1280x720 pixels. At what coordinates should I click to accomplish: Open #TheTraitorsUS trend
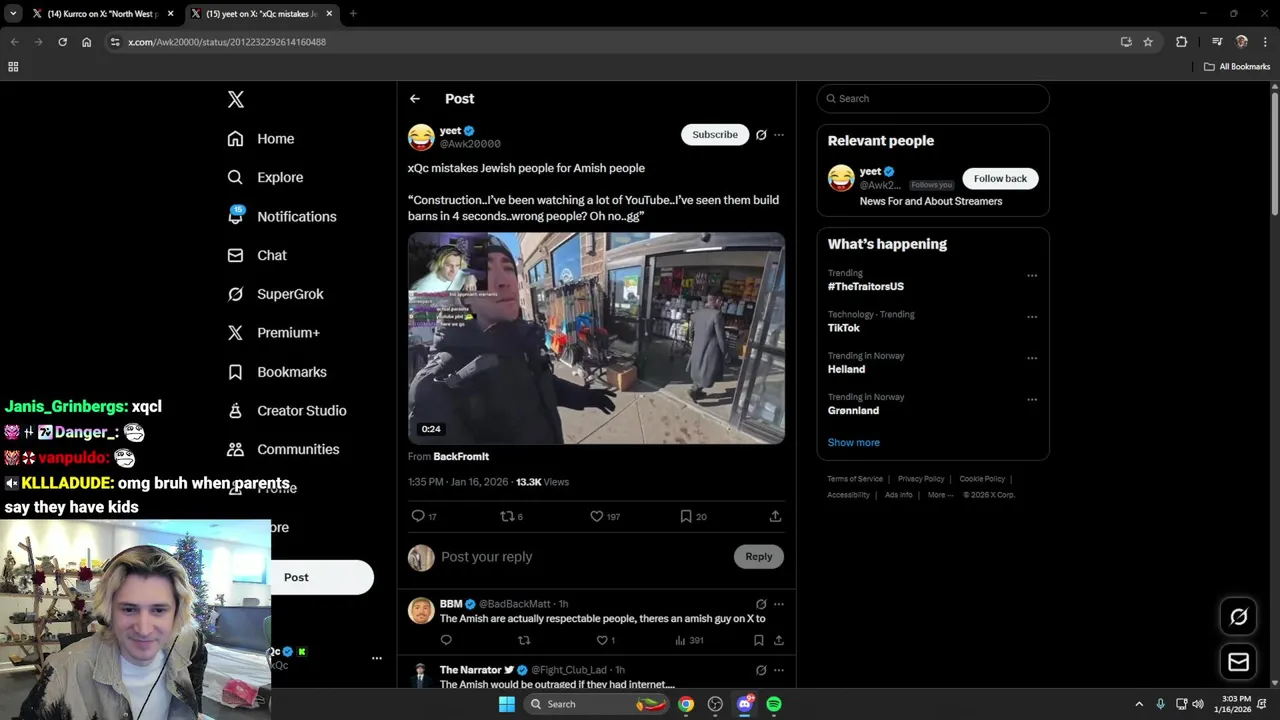click(866, 287)
